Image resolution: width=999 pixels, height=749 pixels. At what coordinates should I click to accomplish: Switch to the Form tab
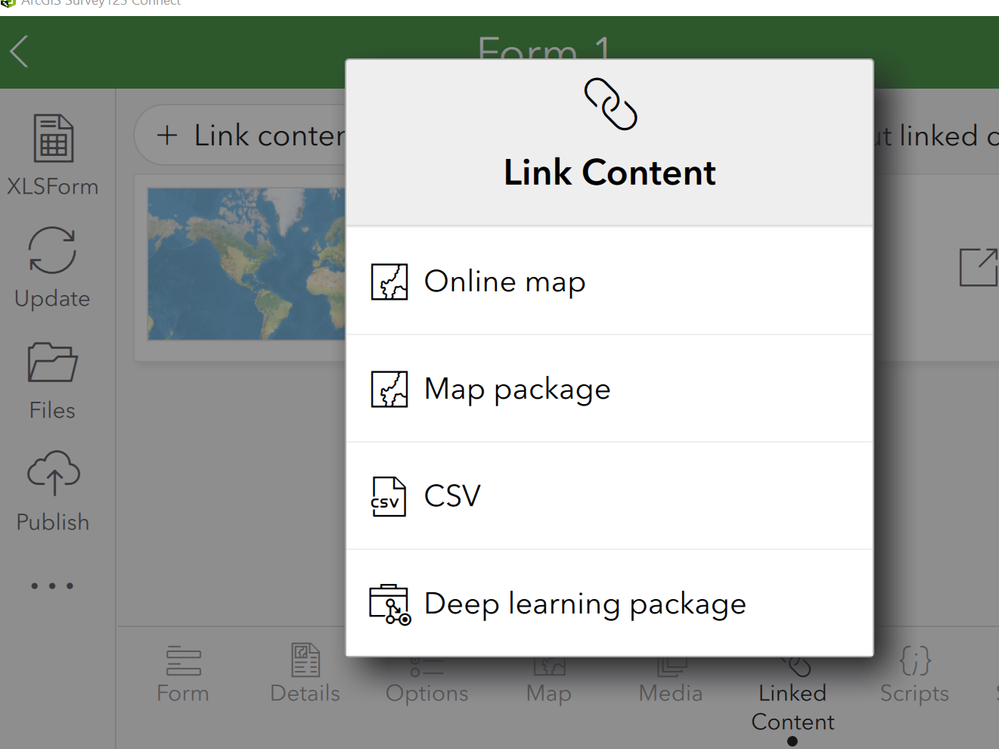coord(183,674)
